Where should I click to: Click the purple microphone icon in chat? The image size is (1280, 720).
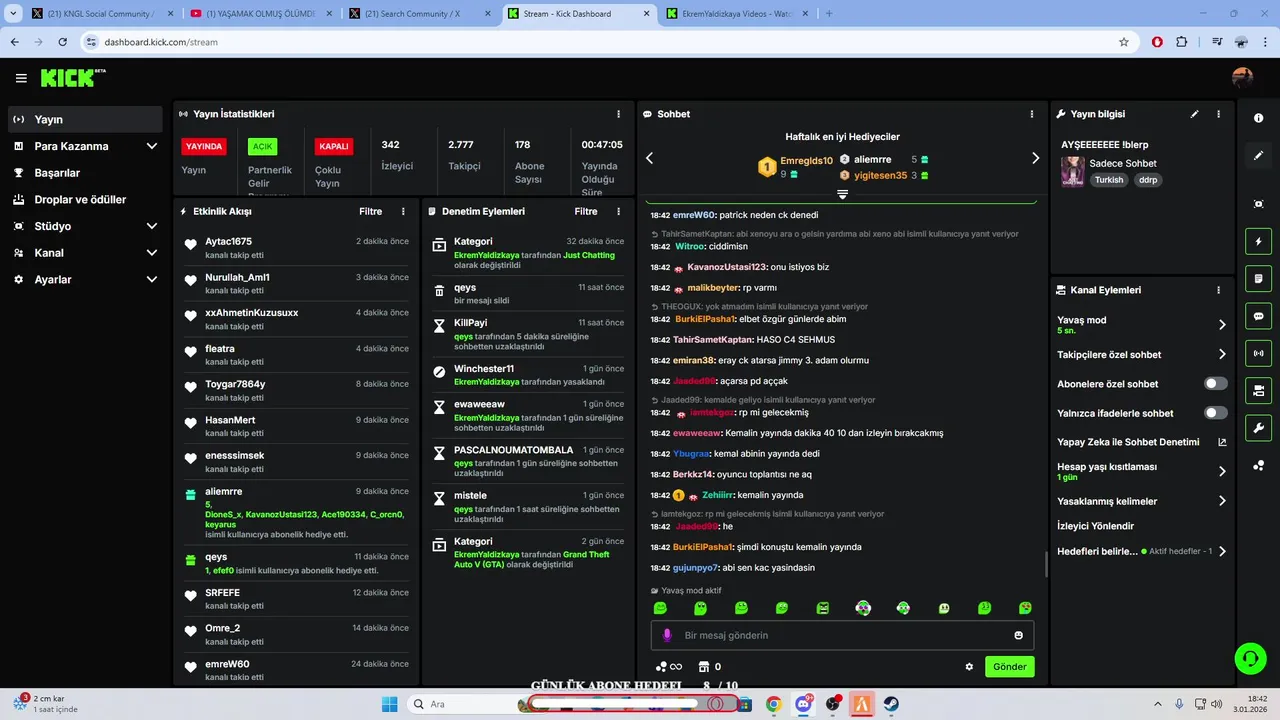coord(667,635)
